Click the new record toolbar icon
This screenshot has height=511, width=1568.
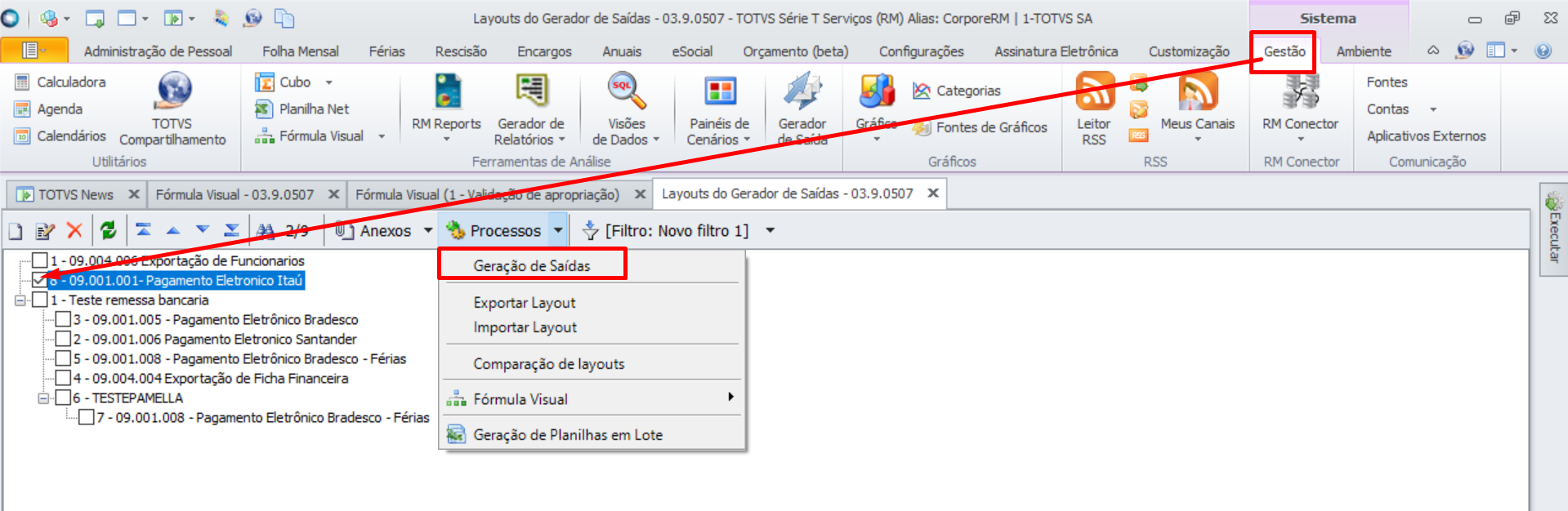[16, 231]
